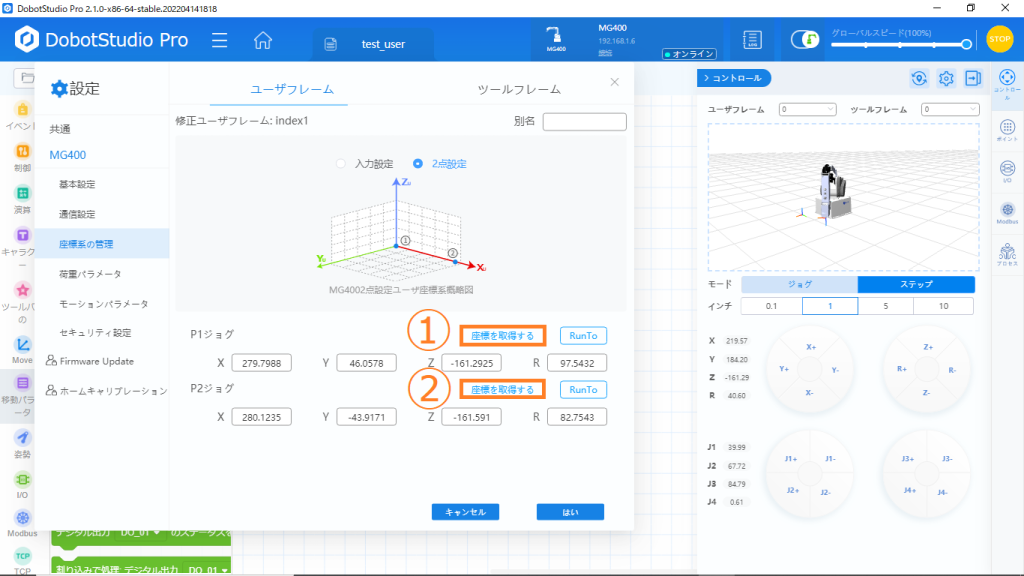The image size is (1024, 576).
Task: Click the dock panel exit icon
Action: tap(973, 78)
